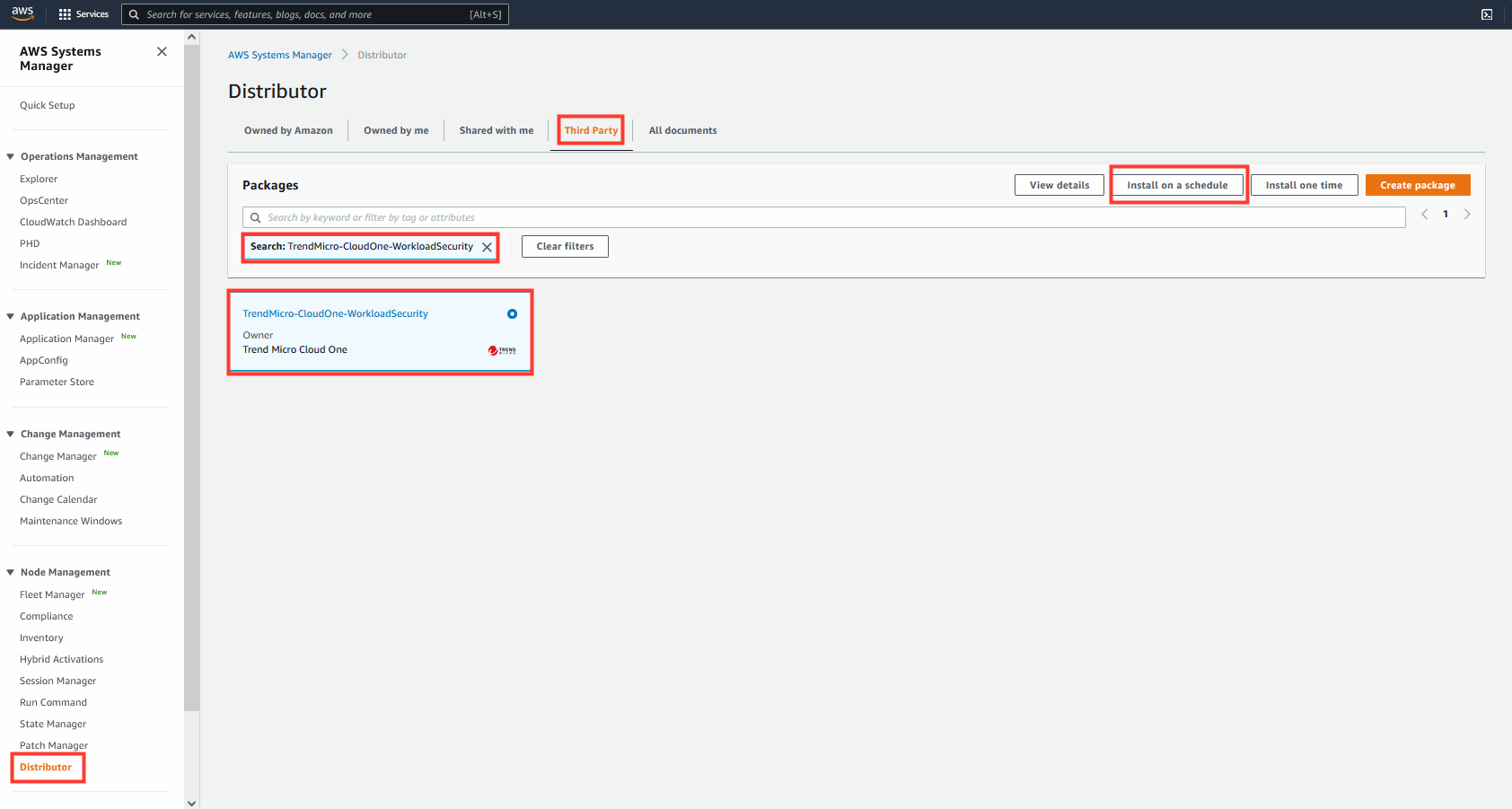Collapse the Application Management section

coord(11,316)
